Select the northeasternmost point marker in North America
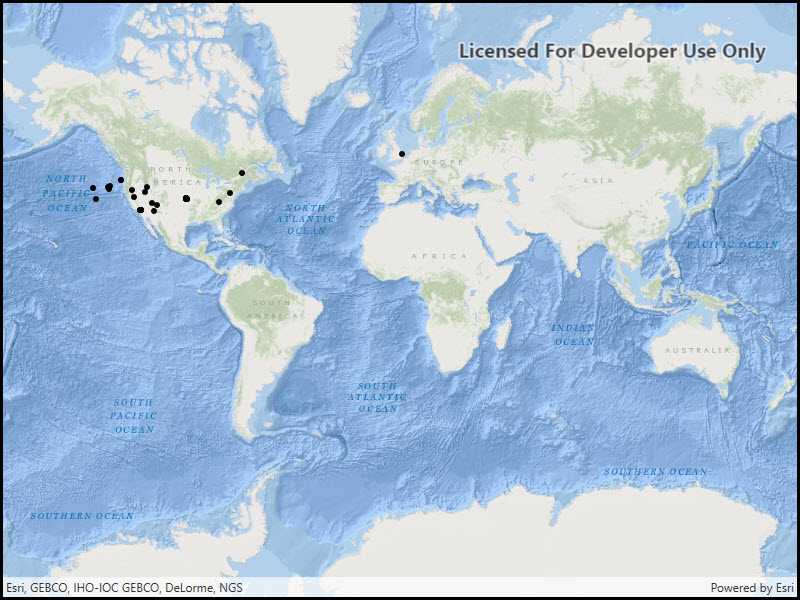The image size is (800, 600). [x=242, y=173]
